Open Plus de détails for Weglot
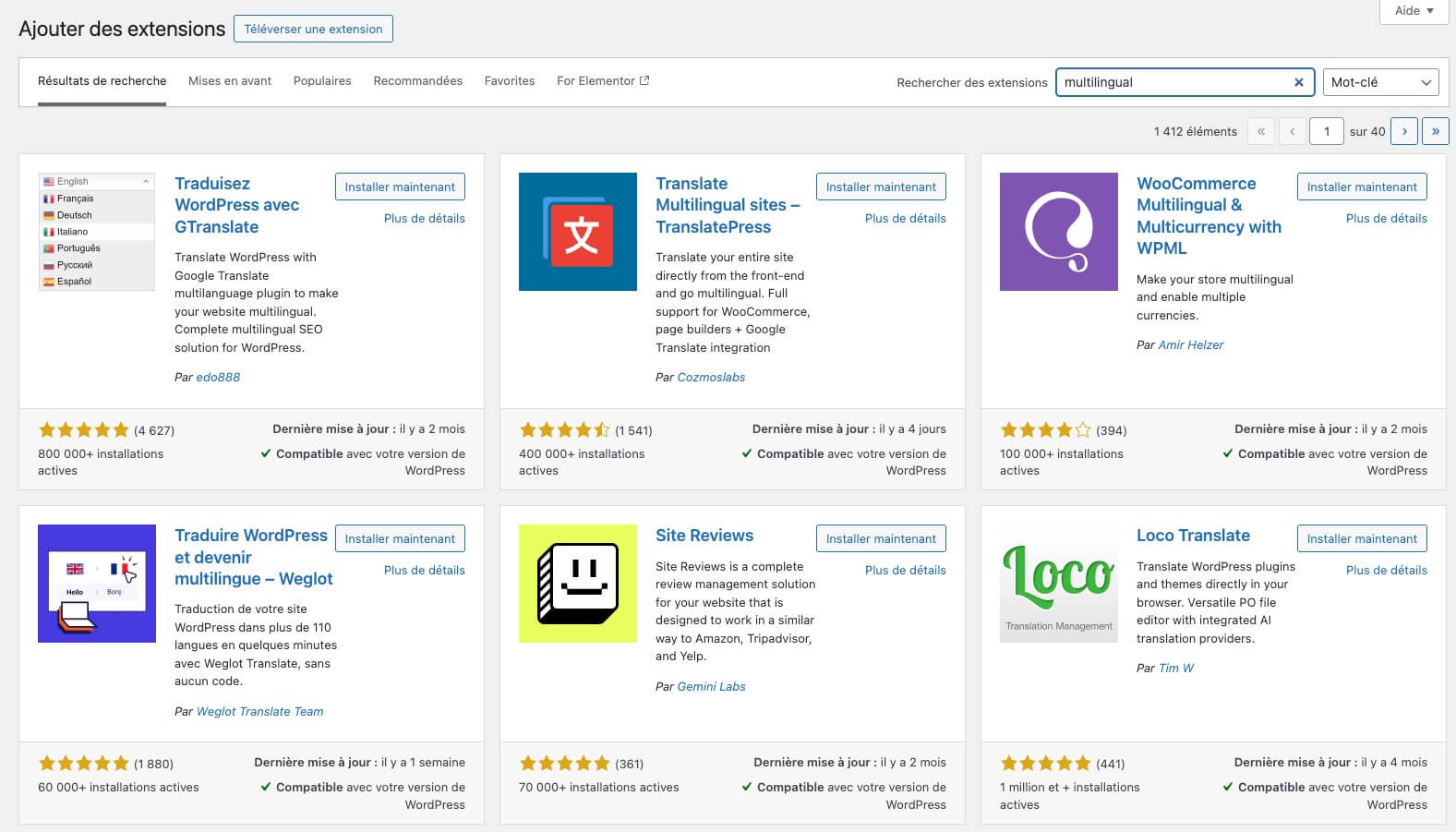 coord(425,571)
